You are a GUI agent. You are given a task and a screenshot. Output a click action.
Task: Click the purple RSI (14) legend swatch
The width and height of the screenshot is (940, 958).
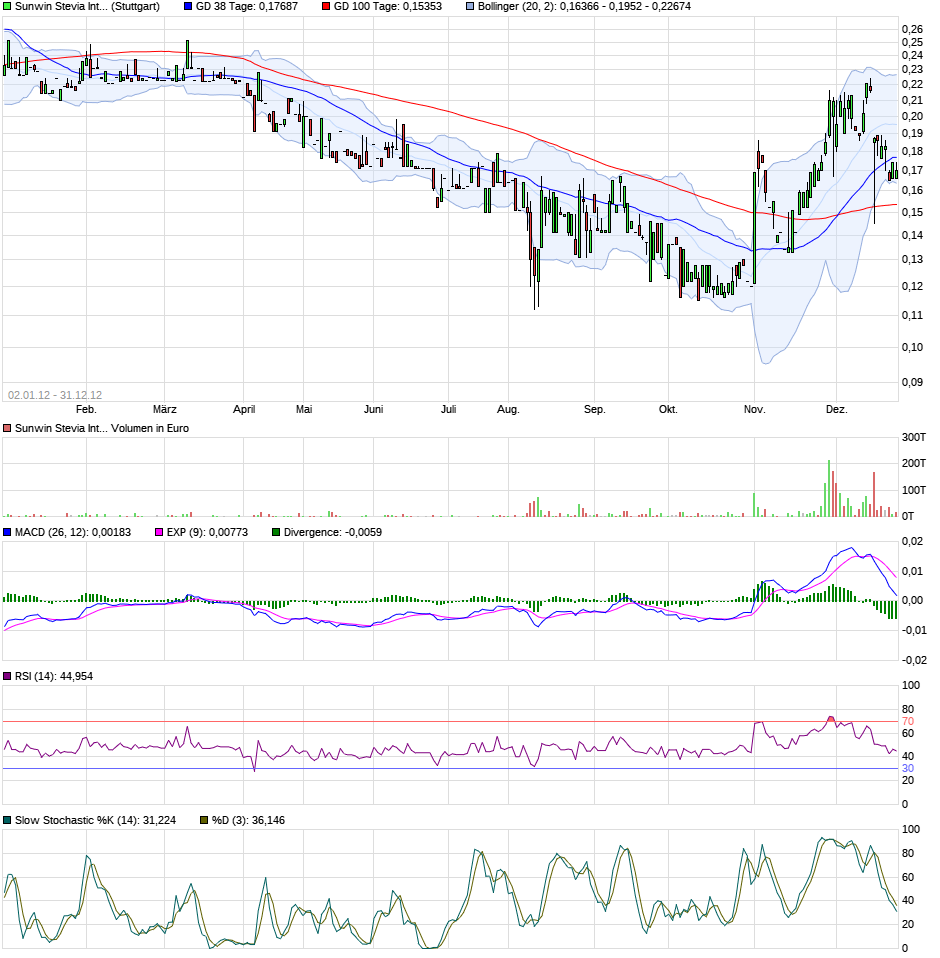coord(7,676)
